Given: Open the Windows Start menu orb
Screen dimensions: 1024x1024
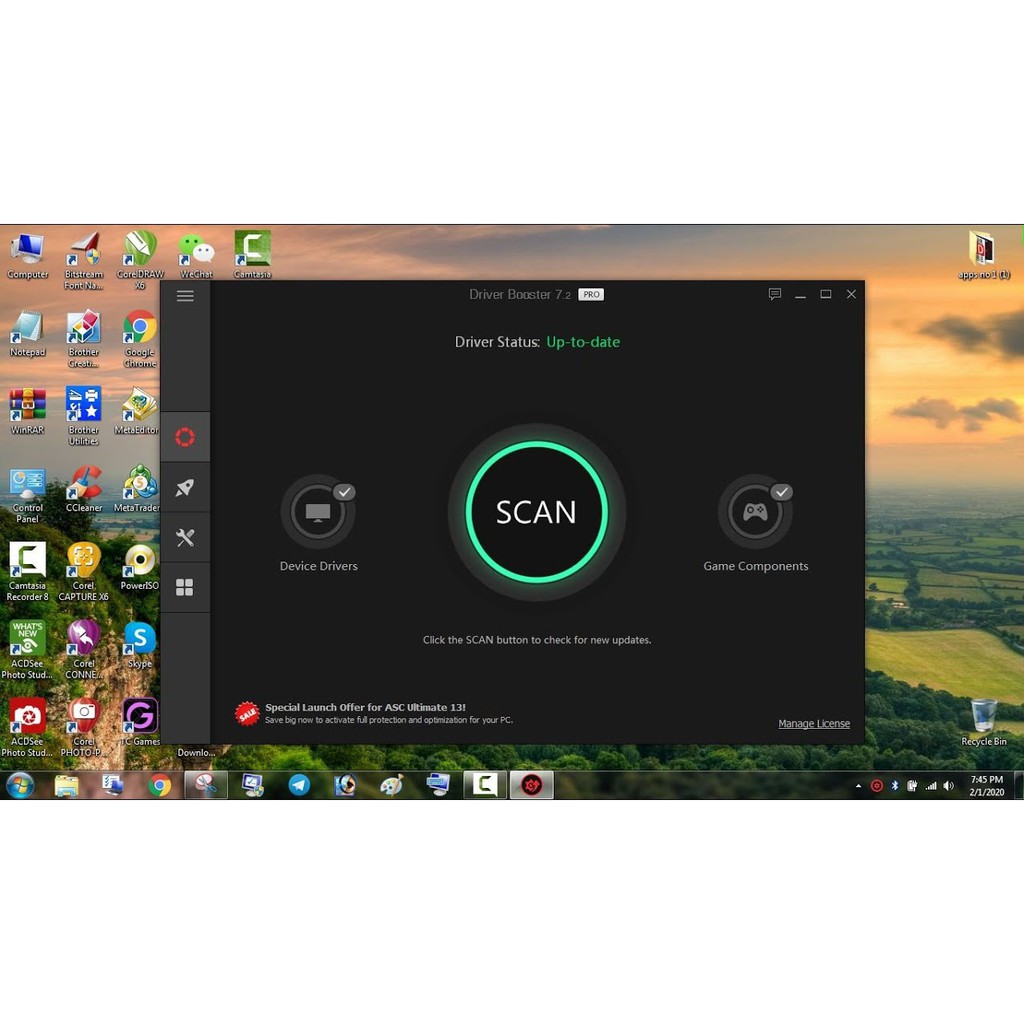Looking at the screenshot, I should 20,785.
